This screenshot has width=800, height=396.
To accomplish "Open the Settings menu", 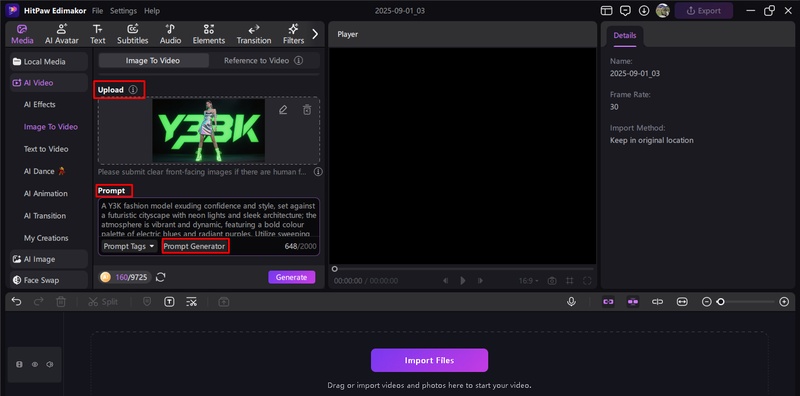I will pos(123,11).
